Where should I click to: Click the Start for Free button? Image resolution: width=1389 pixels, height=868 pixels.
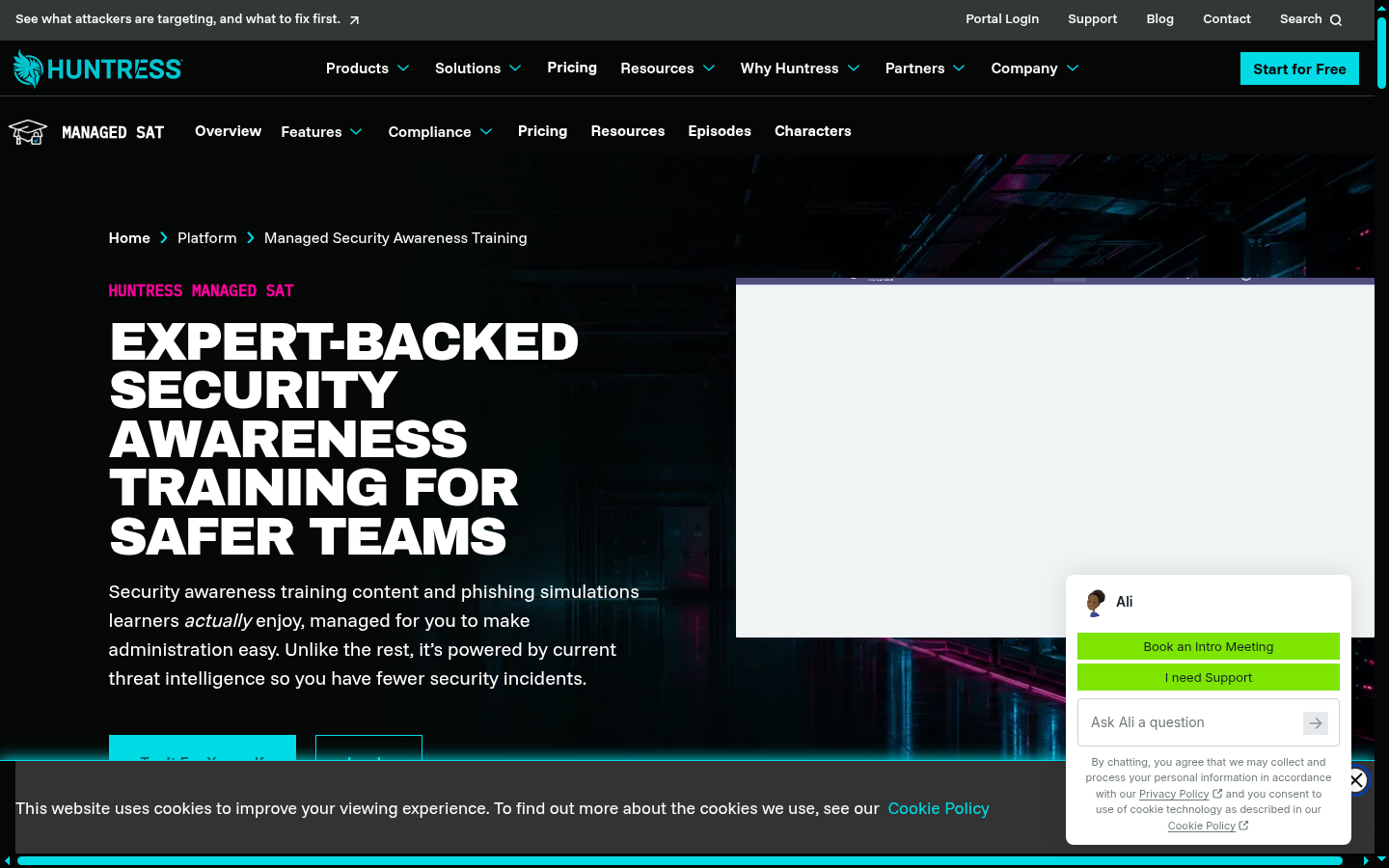click(x=1299, y=68)
